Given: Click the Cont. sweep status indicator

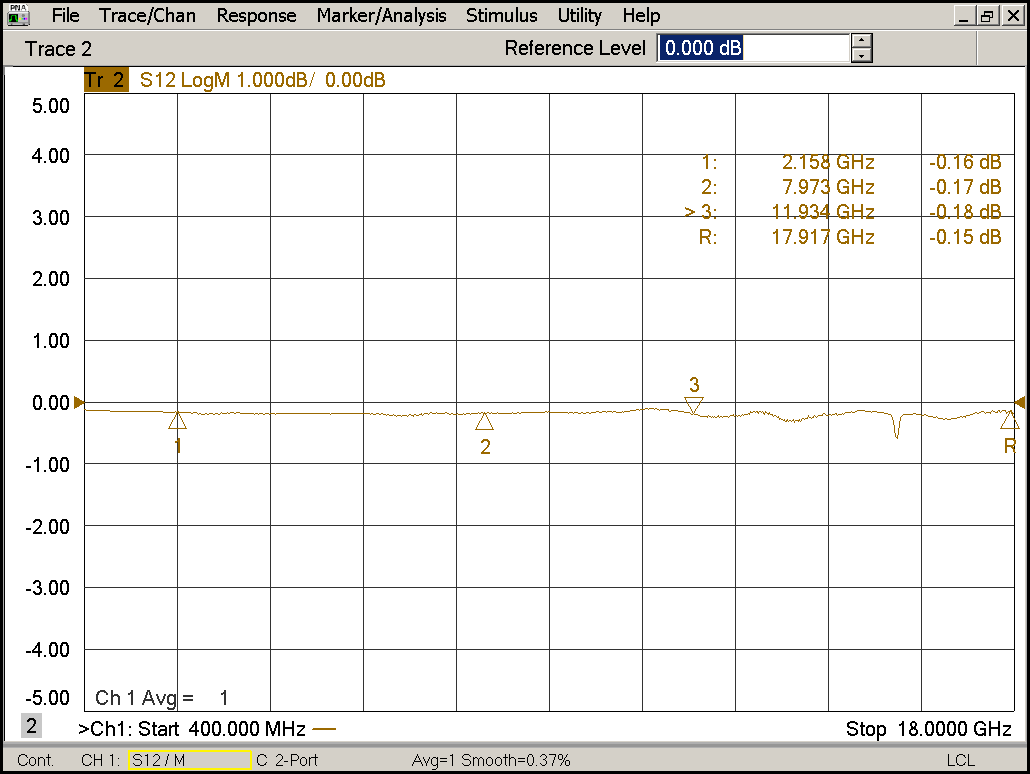Looking at the screenshot, I should click(36, 760).
